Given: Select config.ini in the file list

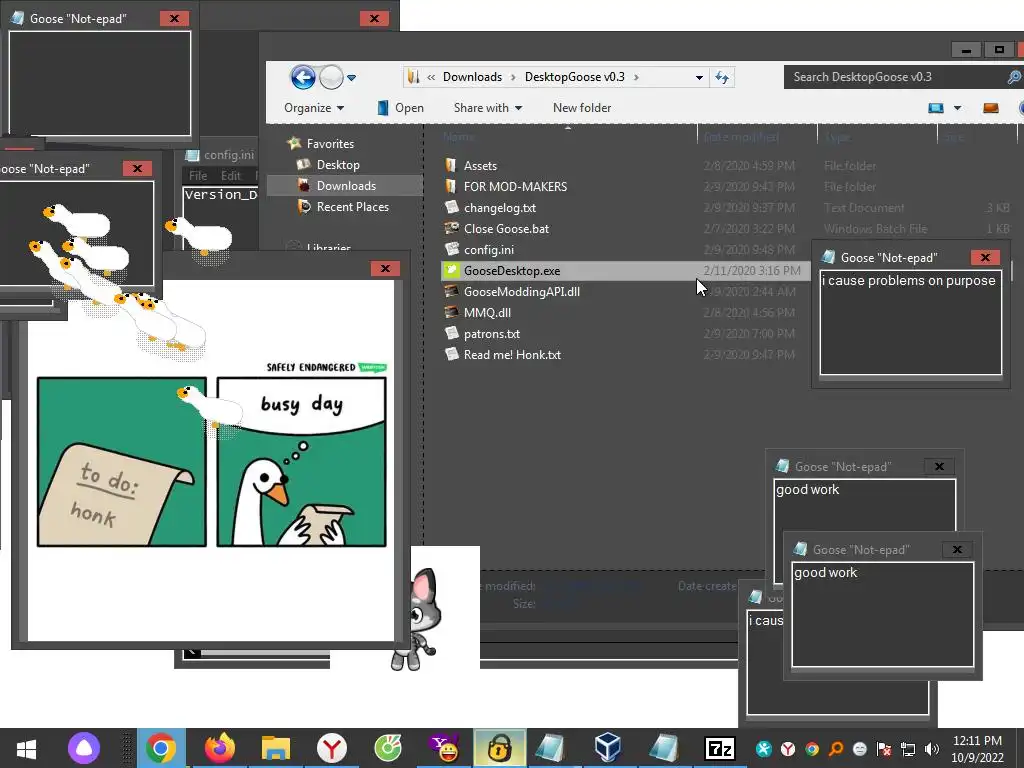Looking at the screenshot, I should pos(488,249).
